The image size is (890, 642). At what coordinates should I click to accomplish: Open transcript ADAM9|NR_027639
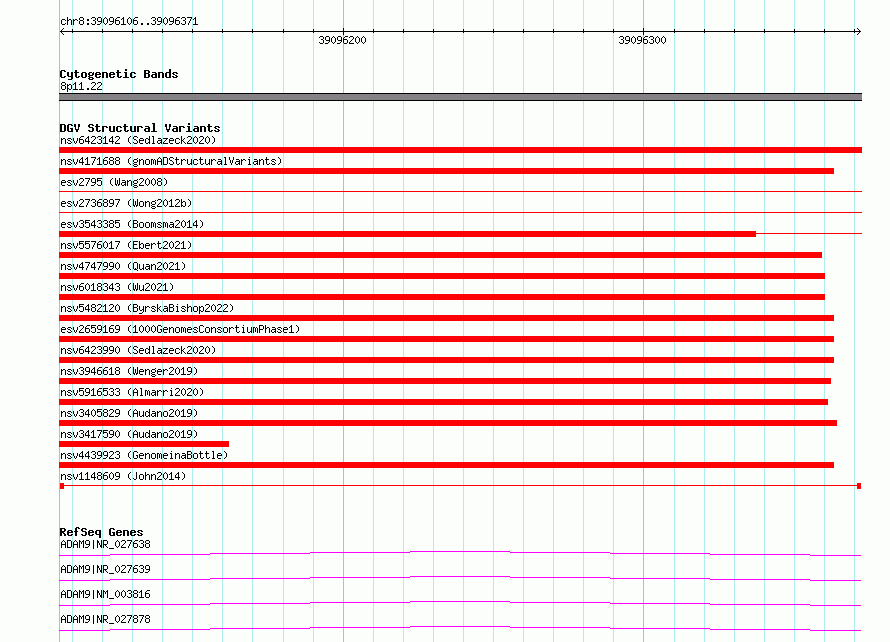click(105, 569)
